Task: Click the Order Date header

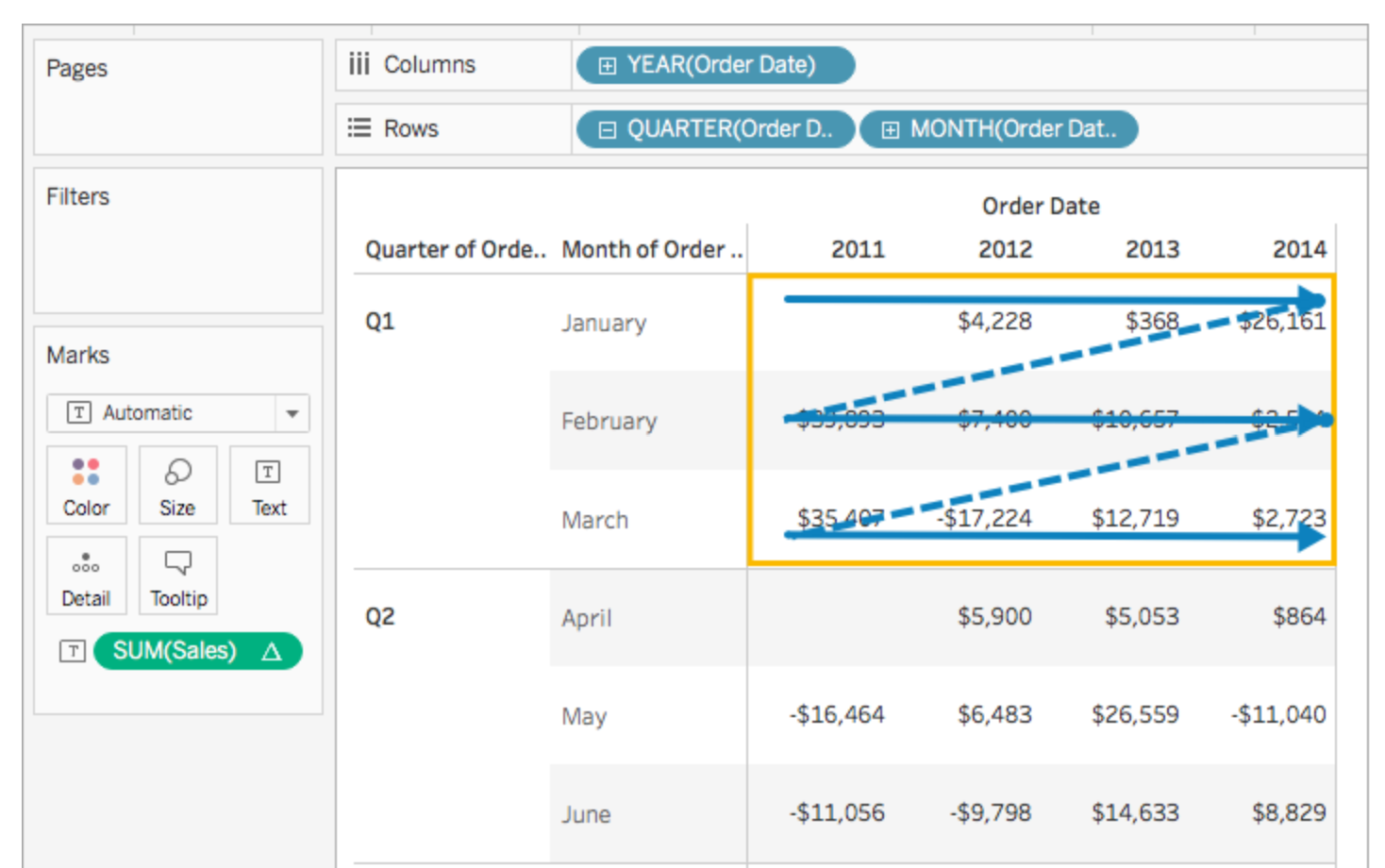Action: [x=1041, y=206]
